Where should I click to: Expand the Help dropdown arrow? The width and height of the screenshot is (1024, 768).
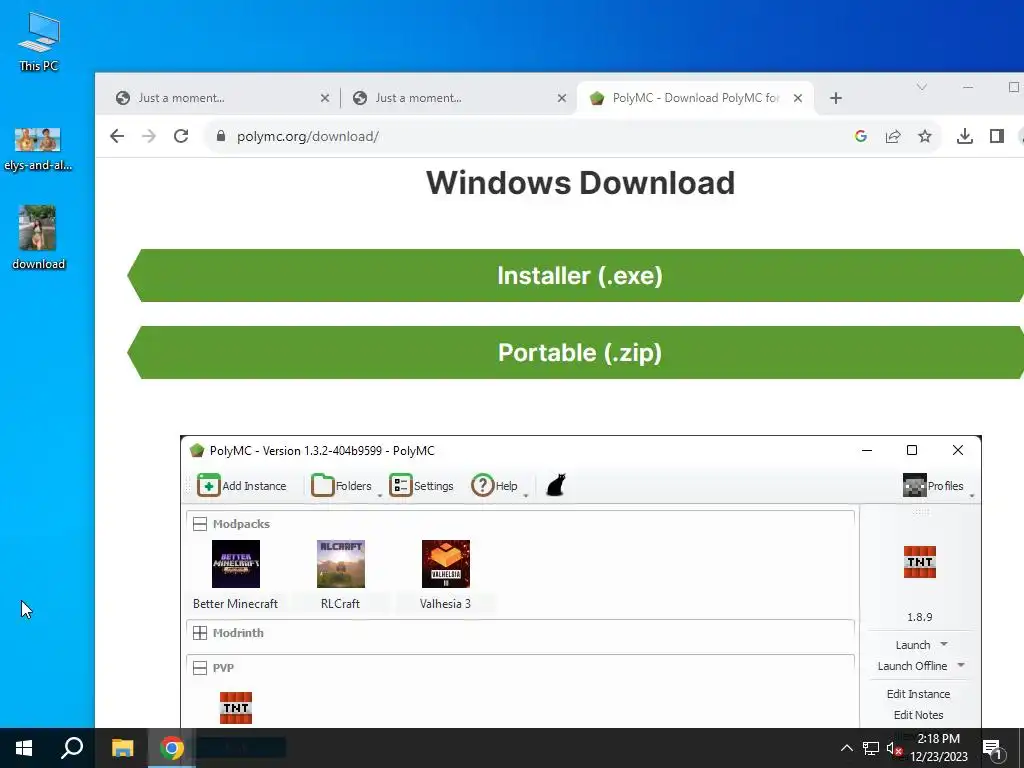pyautogui.click(x=525, y=496)
